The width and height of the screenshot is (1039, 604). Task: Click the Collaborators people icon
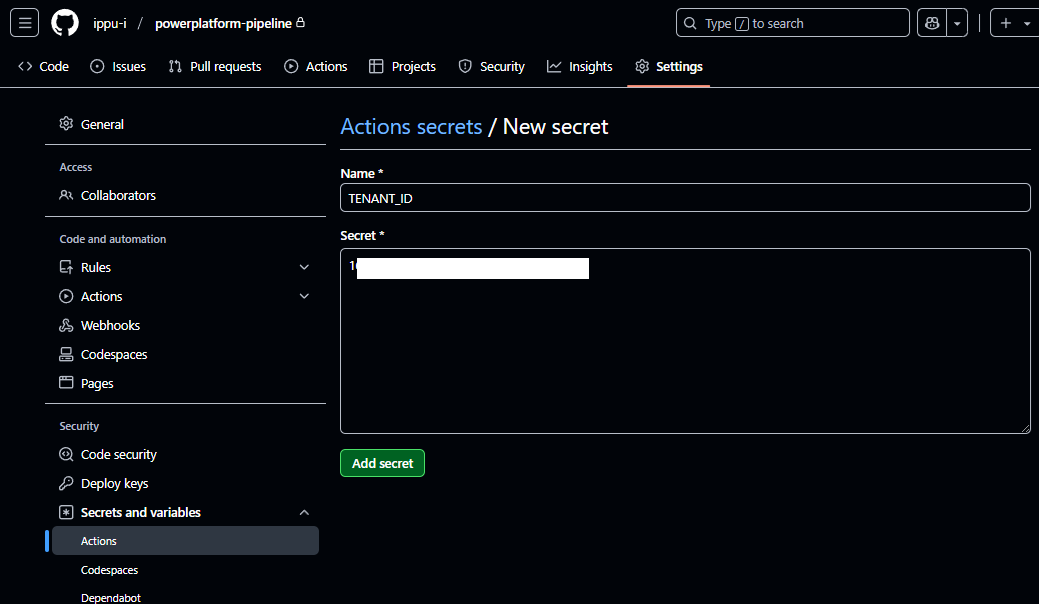tap(64, 195)
